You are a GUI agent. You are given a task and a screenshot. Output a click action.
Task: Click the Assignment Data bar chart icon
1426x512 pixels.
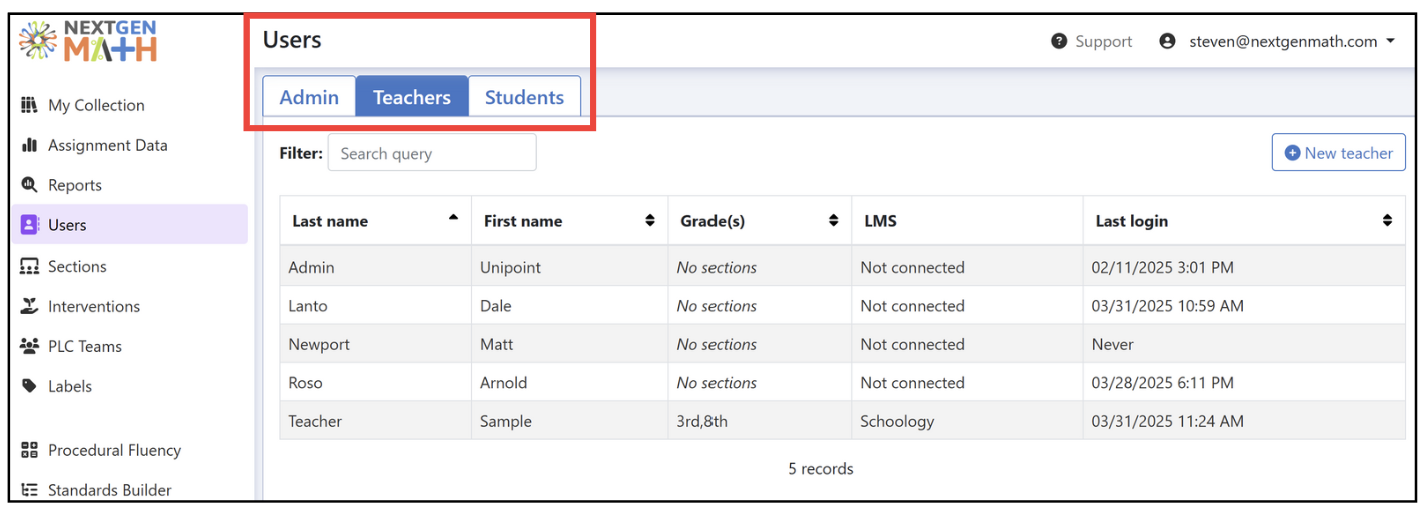pyautogui.click(x=29, y=145)
